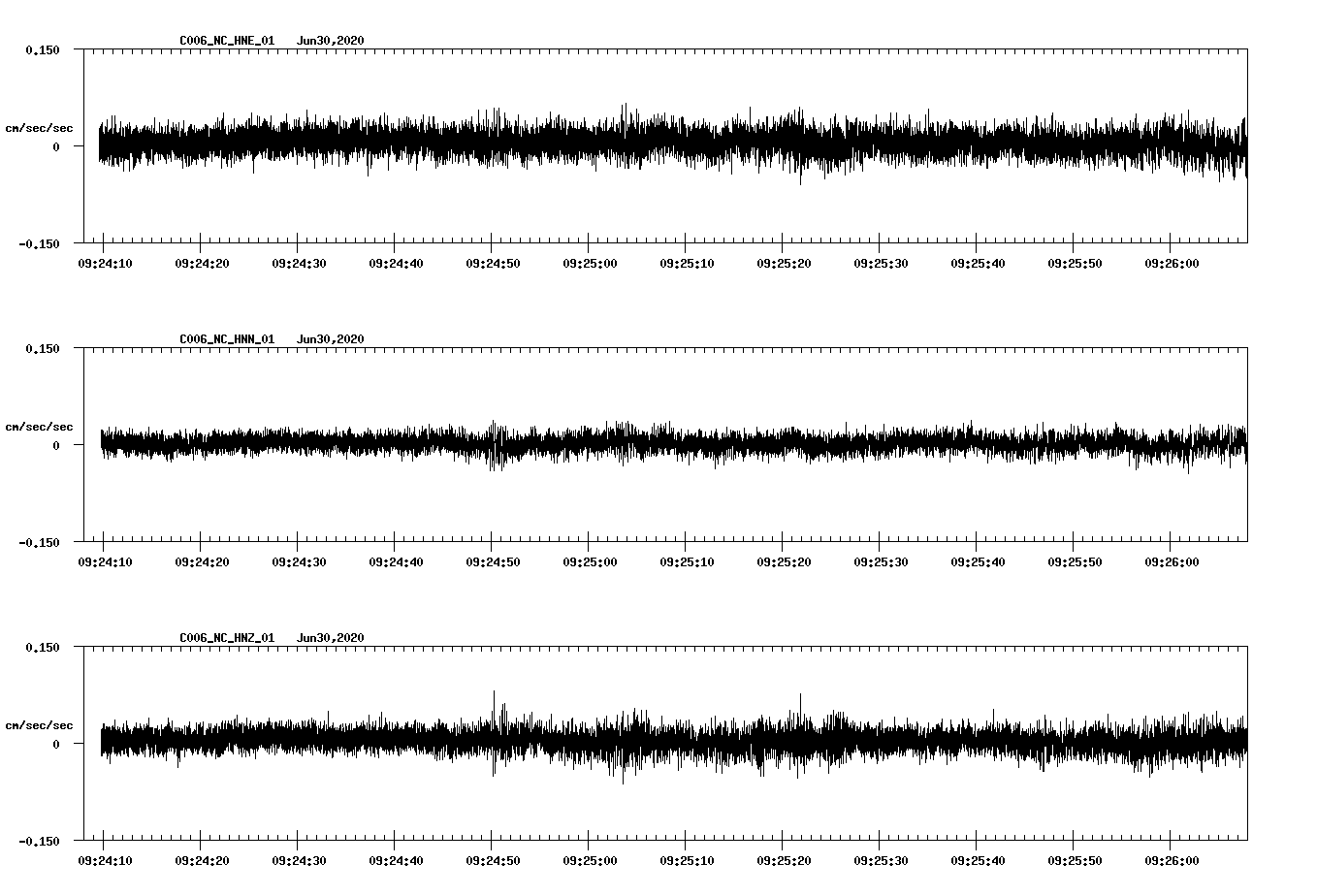This screenshot has width=1317, height=896.
Task: Select the 09:26:00 time label under the HNN plot
Action: [1172, 562]
